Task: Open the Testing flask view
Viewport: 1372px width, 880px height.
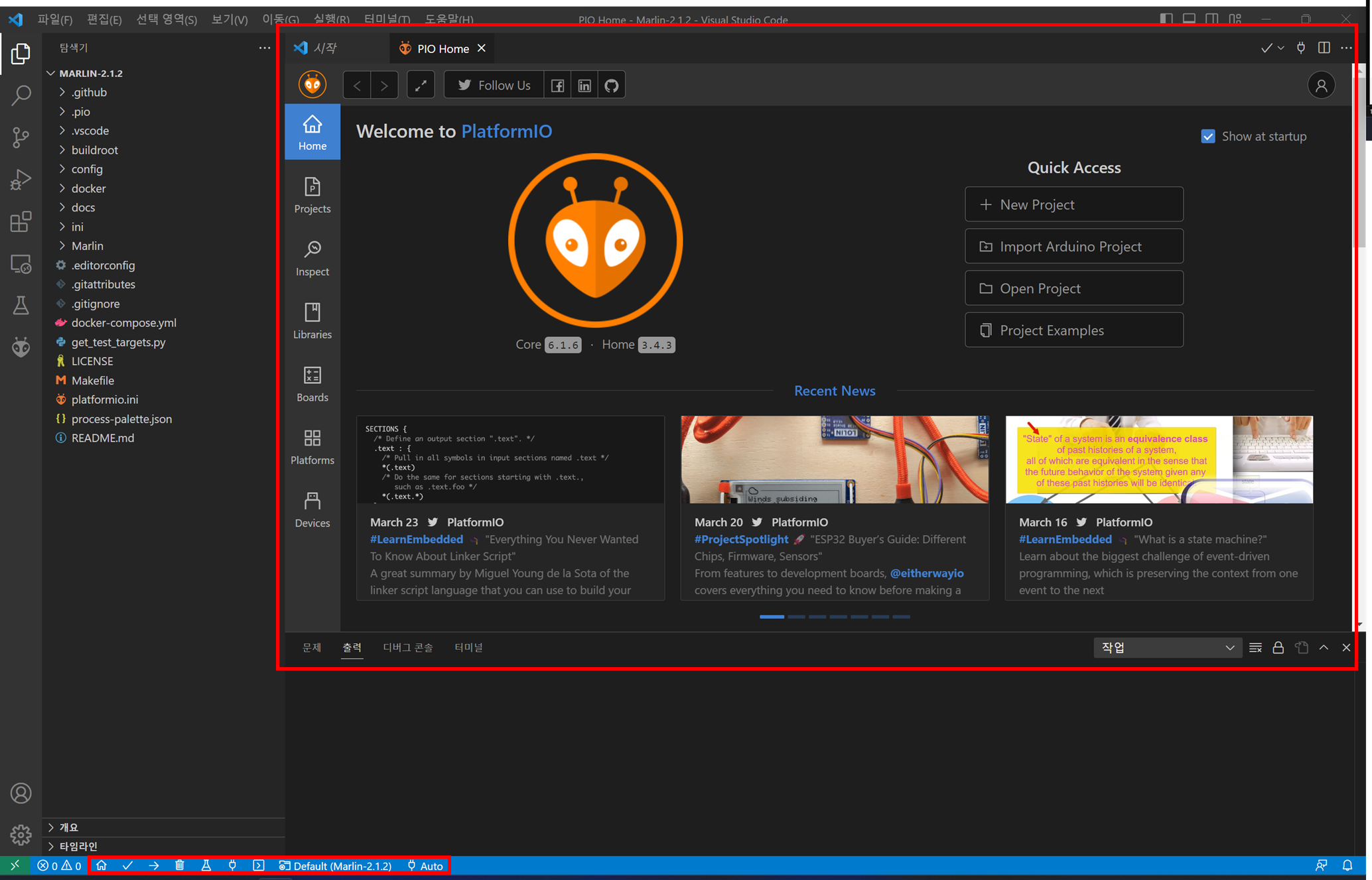Action: (21, 305)
